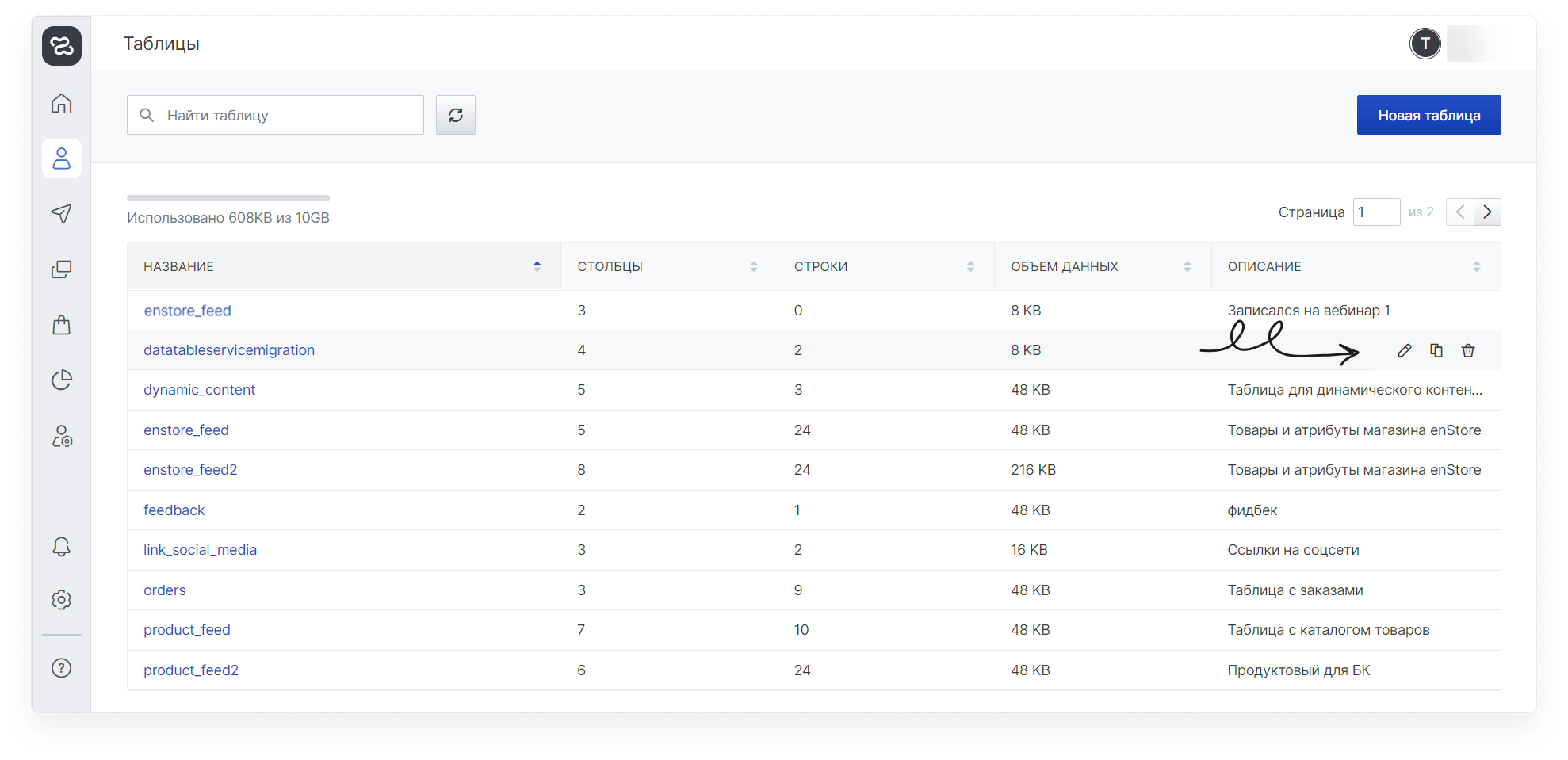Click the refresh tables button

pos(456,115)
